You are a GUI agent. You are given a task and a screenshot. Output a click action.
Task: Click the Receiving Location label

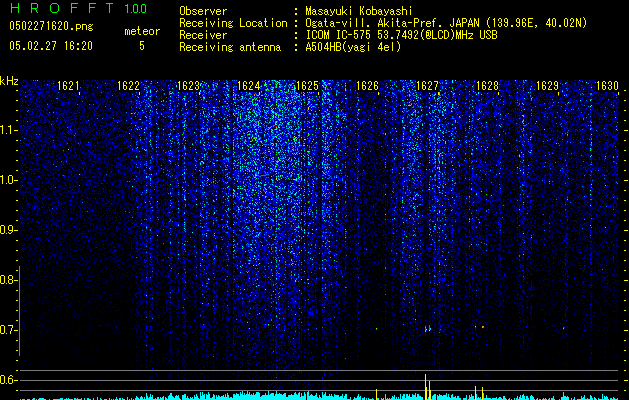click(233, 23)
